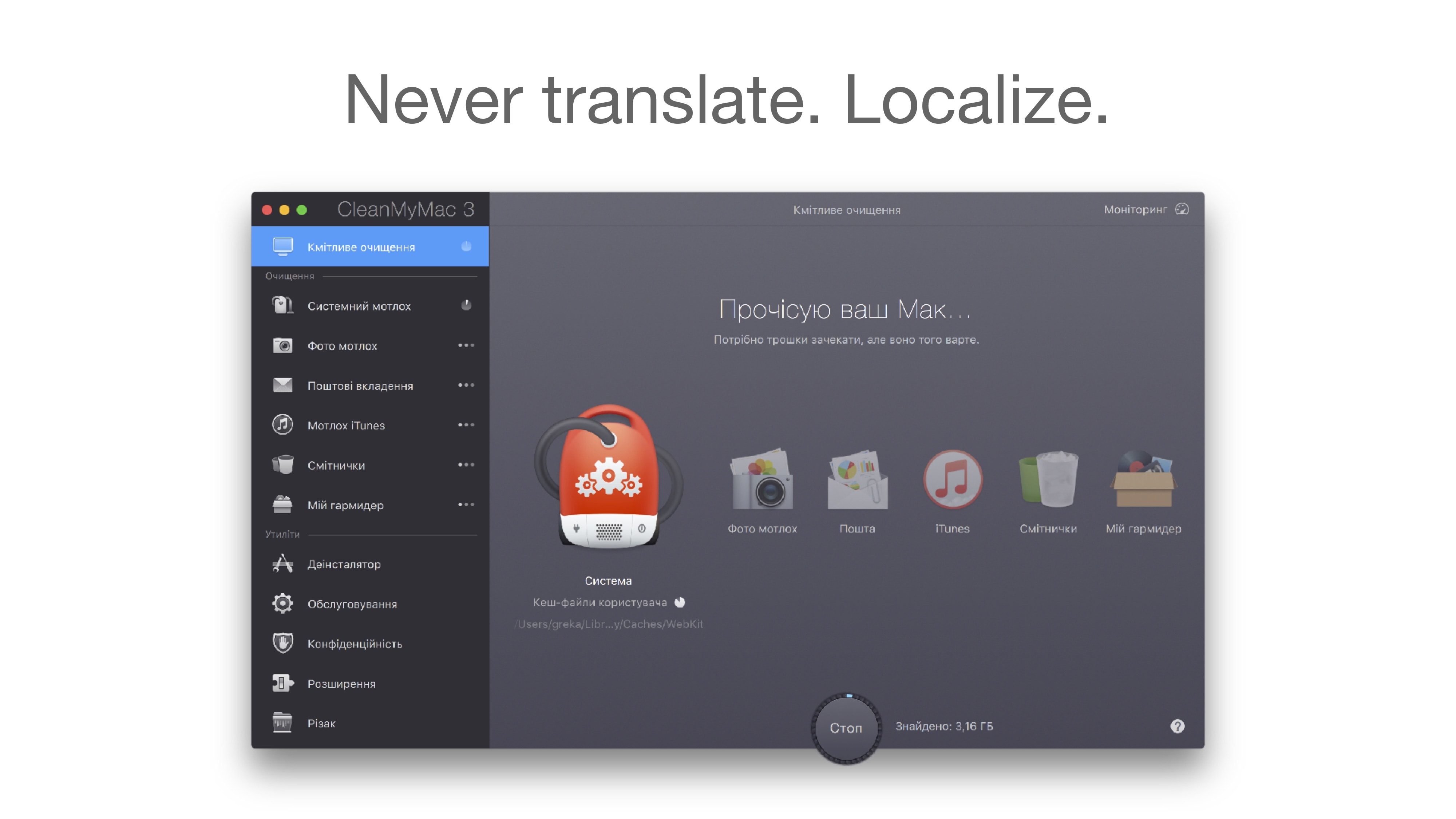Open the three dots next to Смітнички
The width and height of the screenshot is (1456, 819).
(x=466, y=464)
